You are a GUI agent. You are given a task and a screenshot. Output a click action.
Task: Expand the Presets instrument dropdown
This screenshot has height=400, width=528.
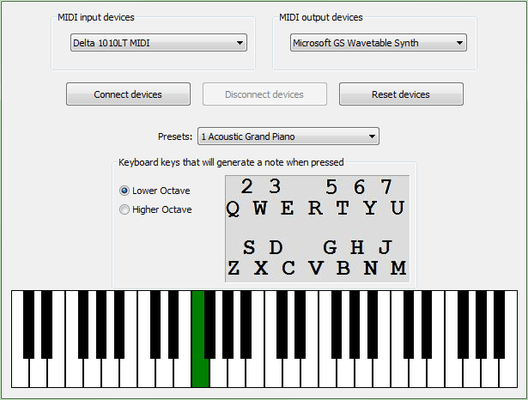[x=289, y=136]
